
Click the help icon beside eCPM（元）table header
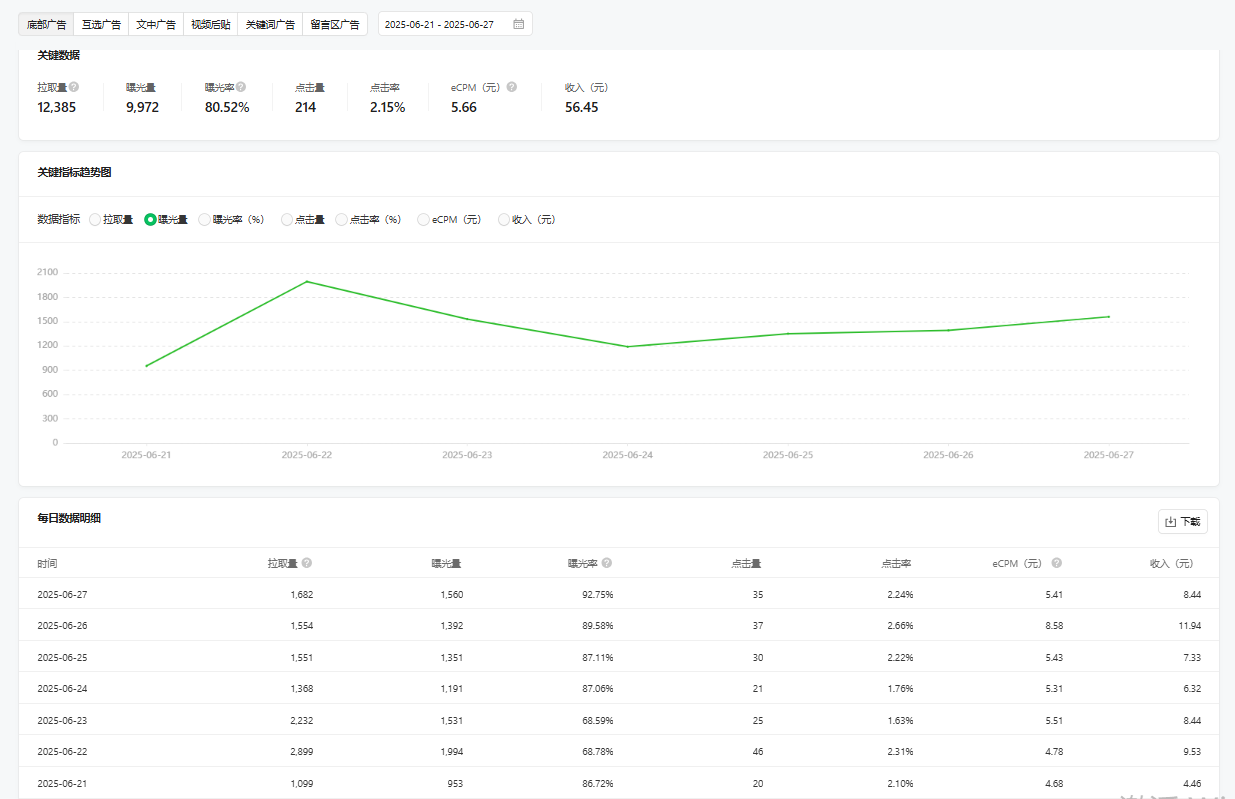point(1057,563)
